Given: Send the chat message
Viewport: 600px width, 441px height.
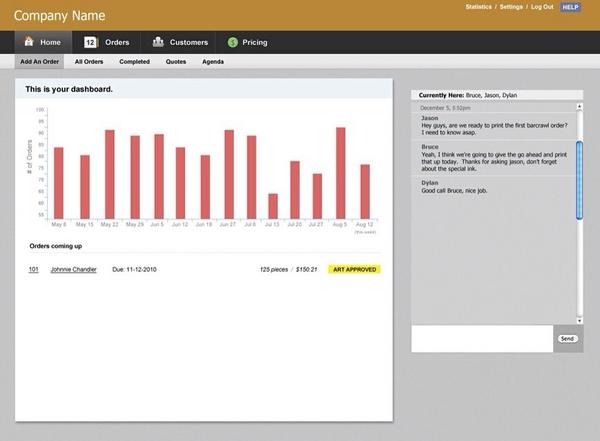Looking at the screenshot, I should click(x=567, y=339).
